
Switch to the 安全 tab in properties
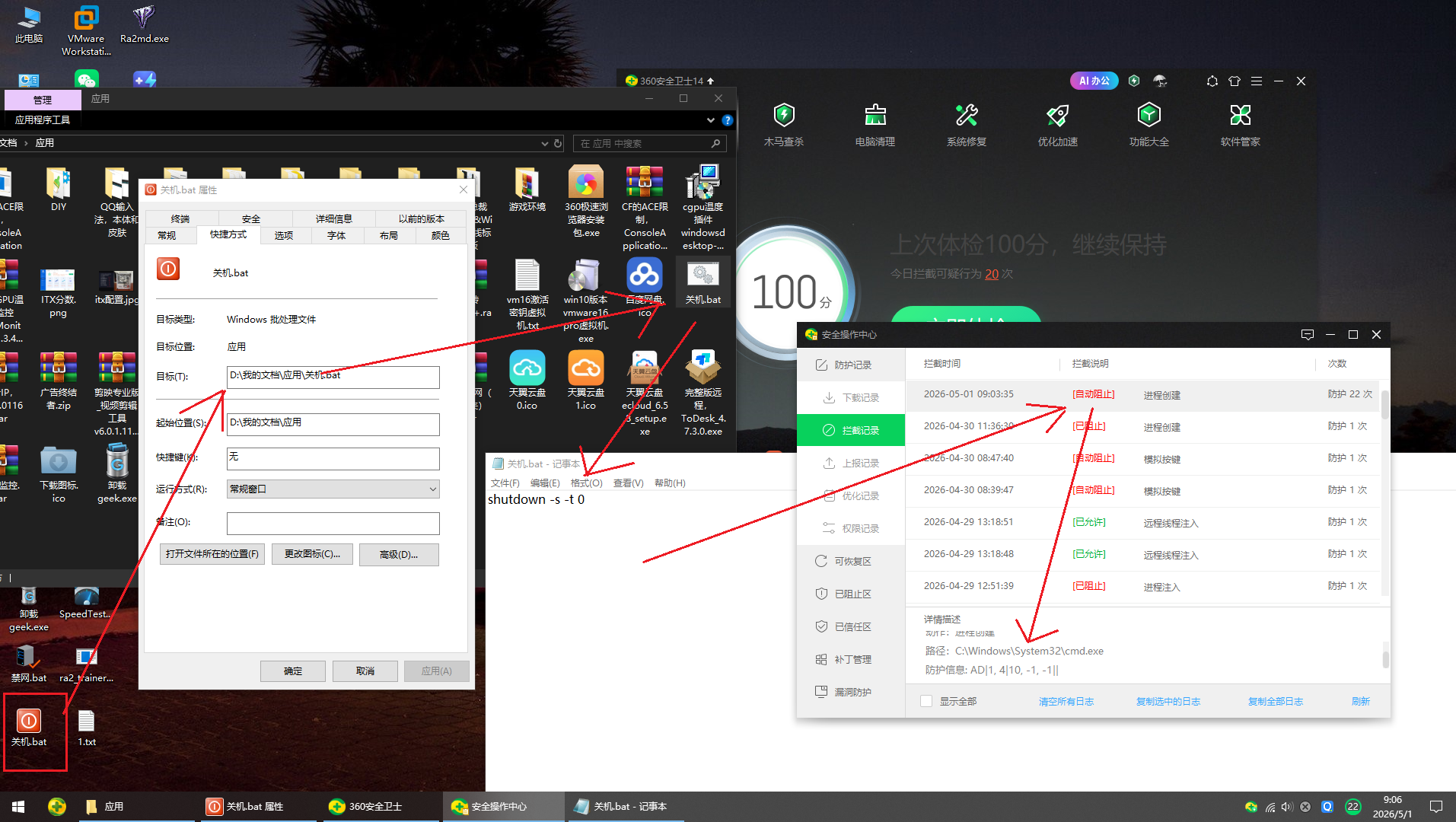[x=251, y=218]
